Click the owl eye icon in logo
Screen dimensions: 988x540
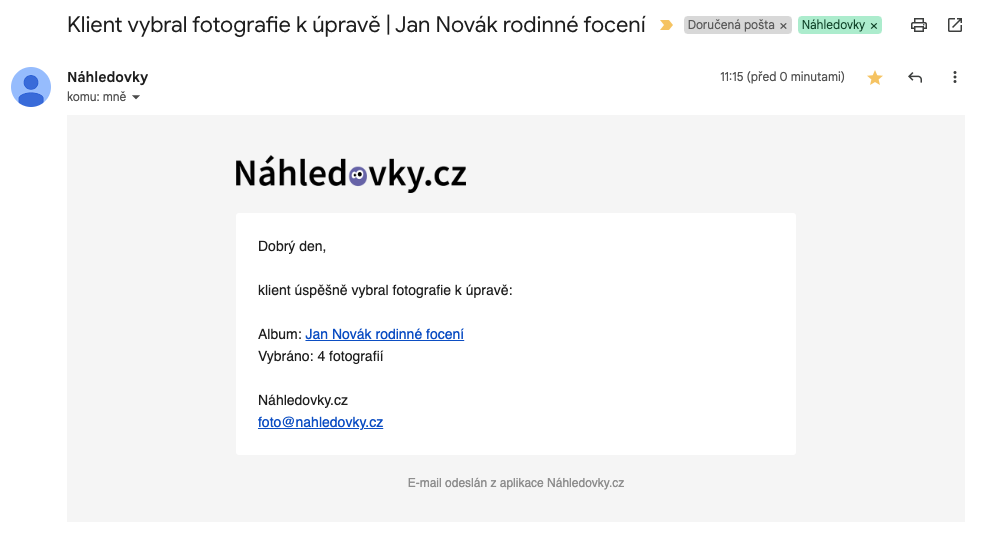click(358, 176)
